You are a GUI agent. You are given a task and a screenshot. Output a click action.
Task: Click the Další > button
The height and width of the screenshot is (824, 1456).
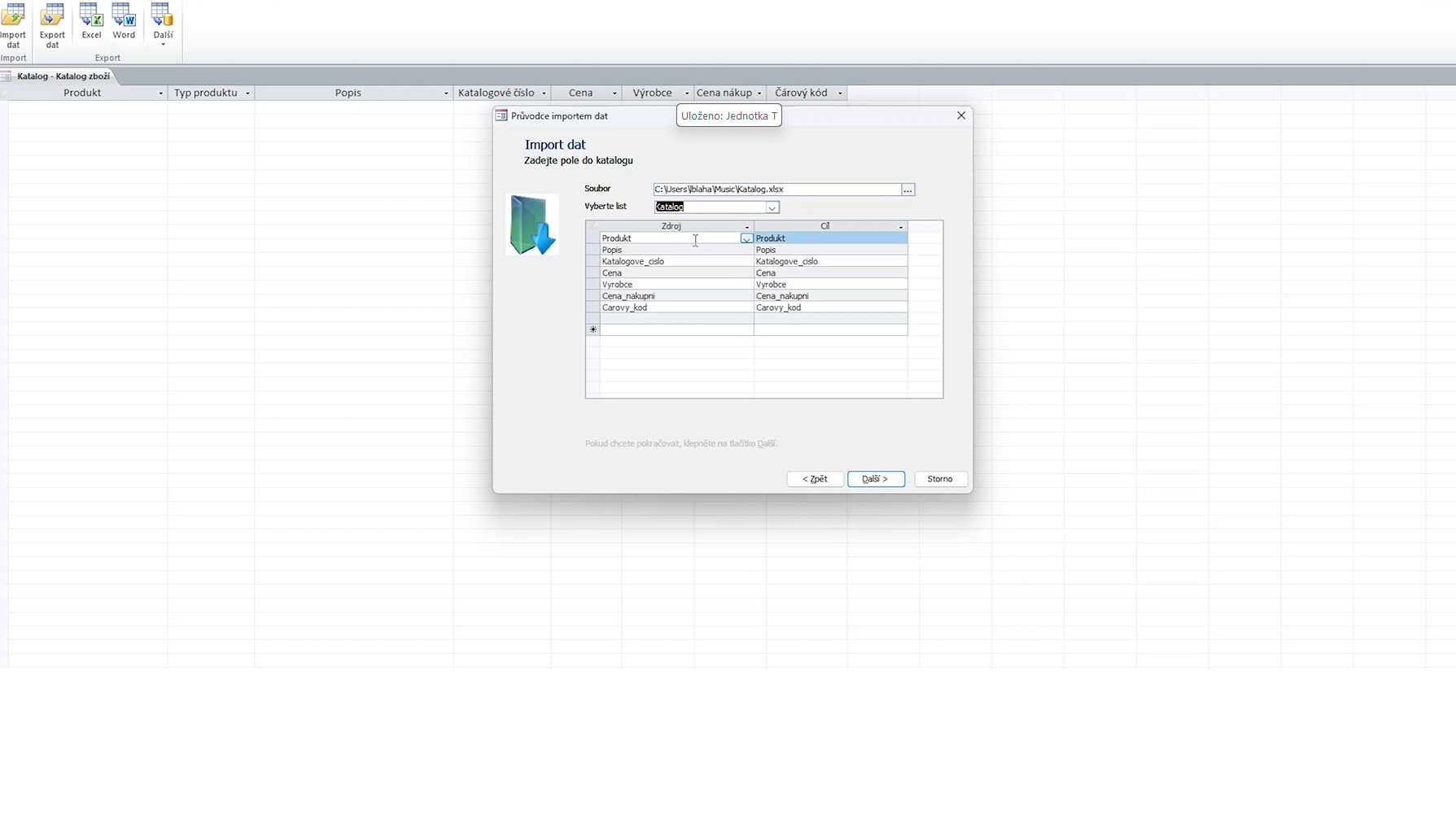876,479
